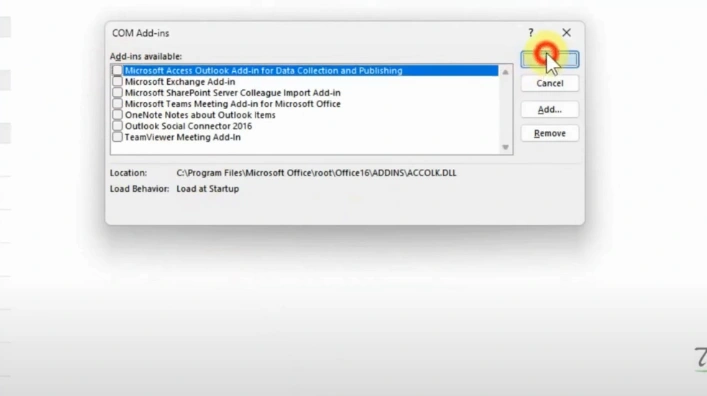Screen dimensions: 707x396
Task: Select TeamViewer Meeting Add-In row text
Action: (x=183, y=137)
